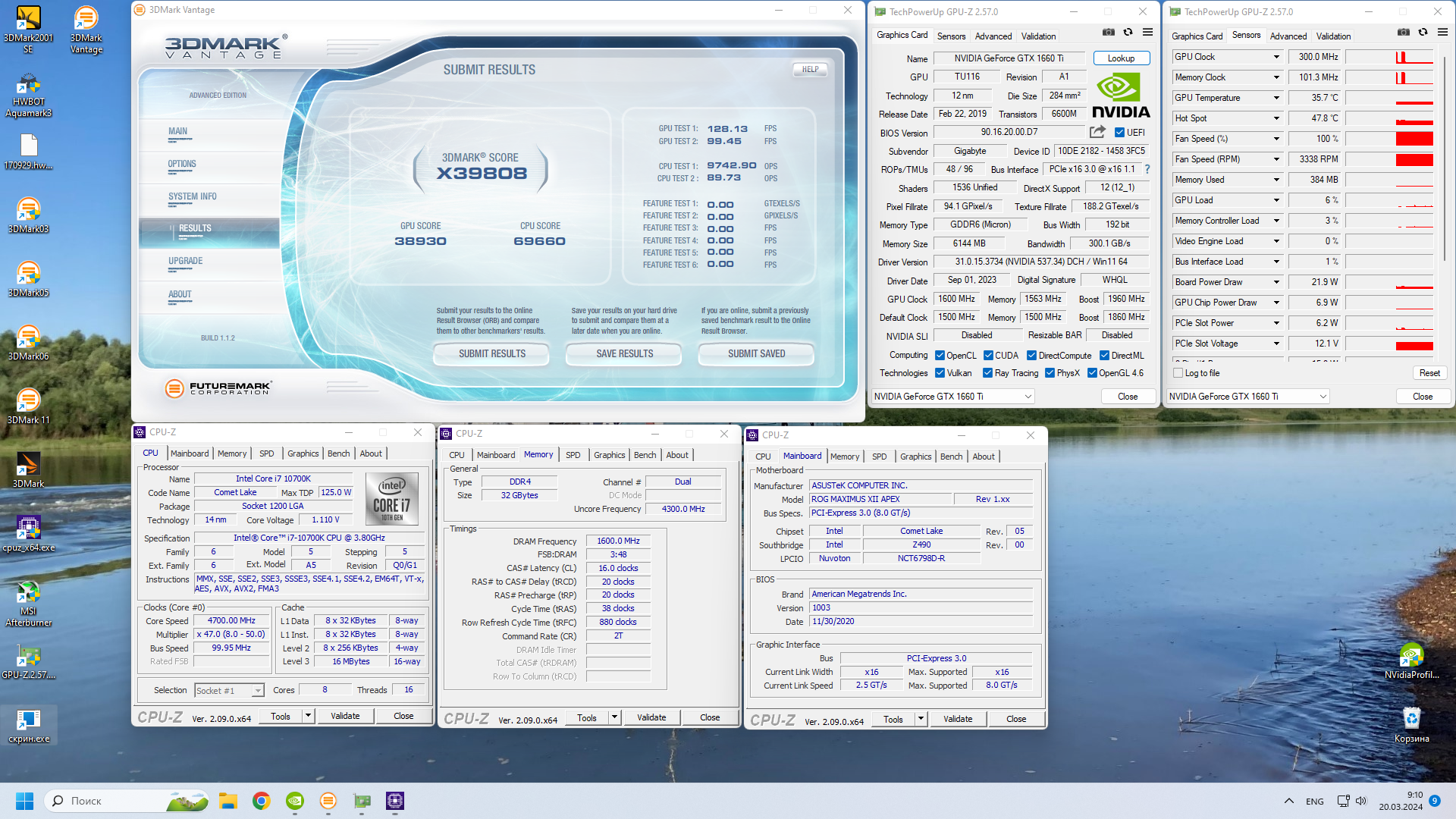Open MSI Afterburner desktop icon
Screen dimensions: 1456x819
coord(28,604)
